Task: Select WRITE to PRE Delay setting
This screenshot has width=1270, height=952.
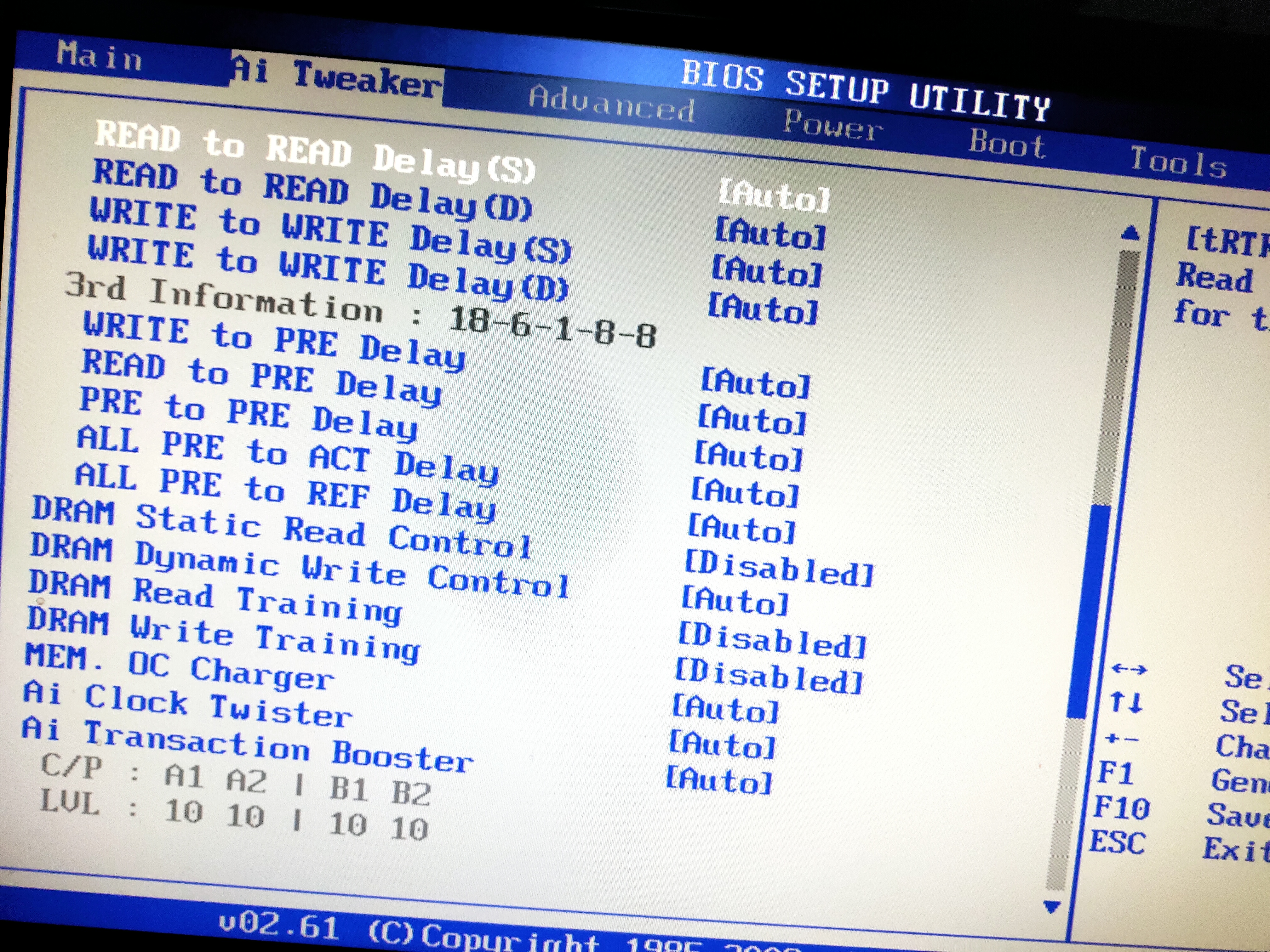Action: (274, 342)
